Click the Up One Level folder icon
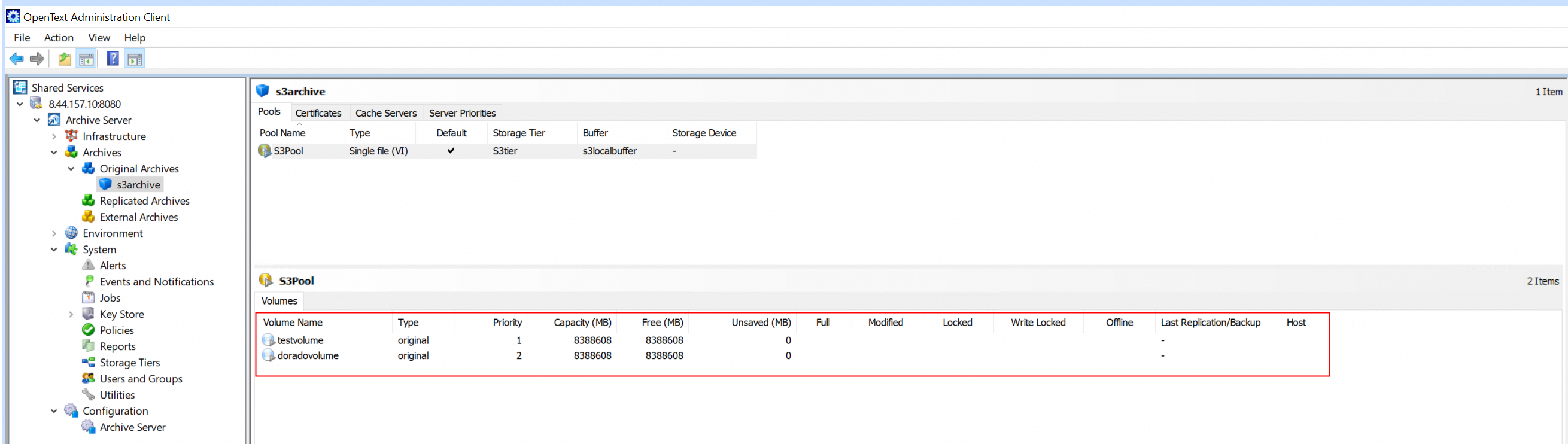This screenshot has height=444, width=1568. click(65, 59)
